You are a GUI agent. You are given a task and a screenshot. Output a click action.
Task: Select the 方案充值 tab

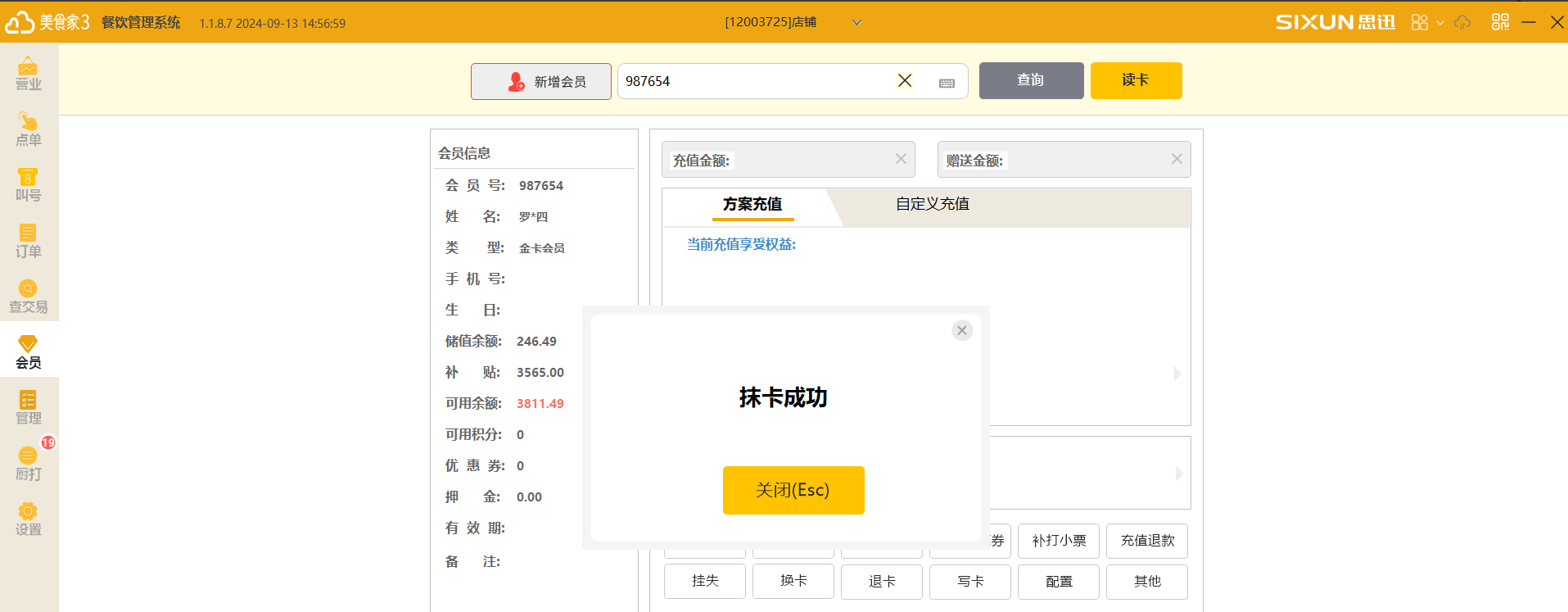tap(752, 204)
